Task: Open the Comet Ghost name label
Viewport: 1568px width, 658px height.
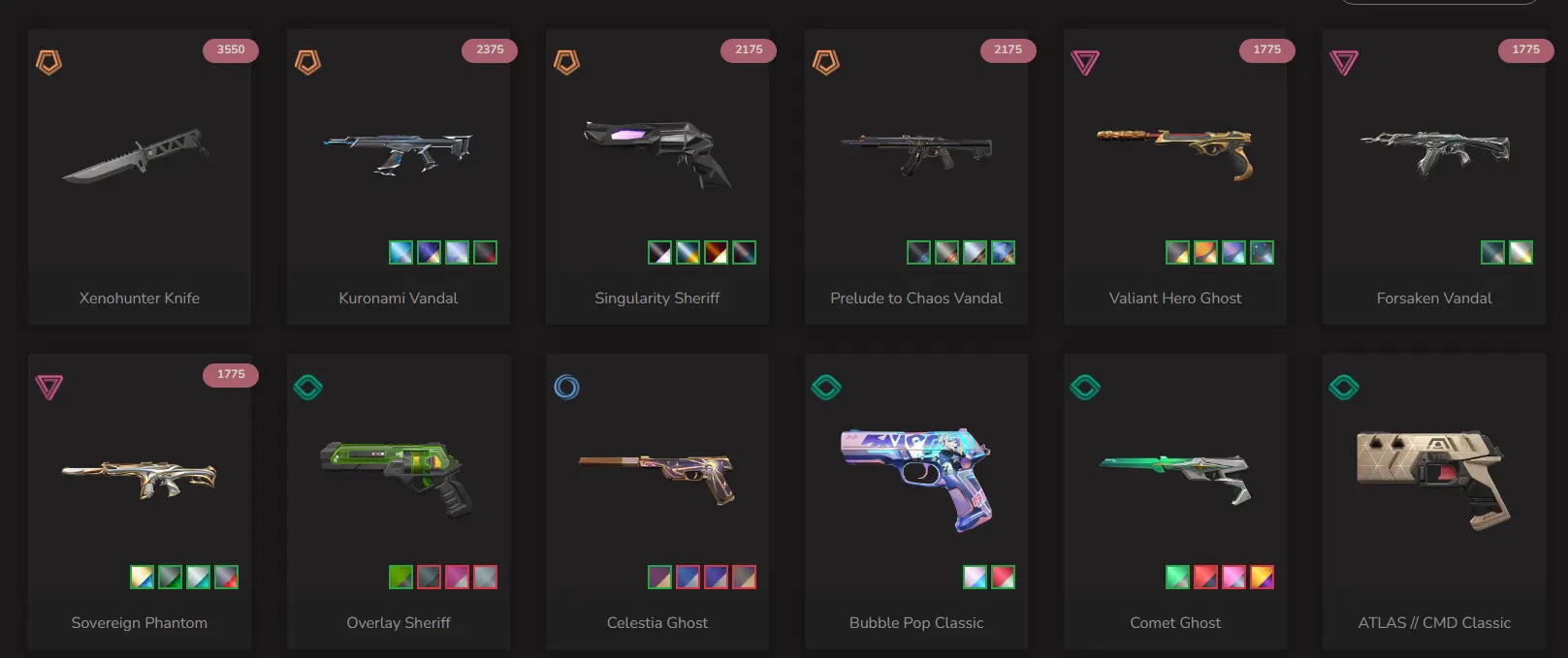Action: pyautogui.click(x=1175, y=622)
